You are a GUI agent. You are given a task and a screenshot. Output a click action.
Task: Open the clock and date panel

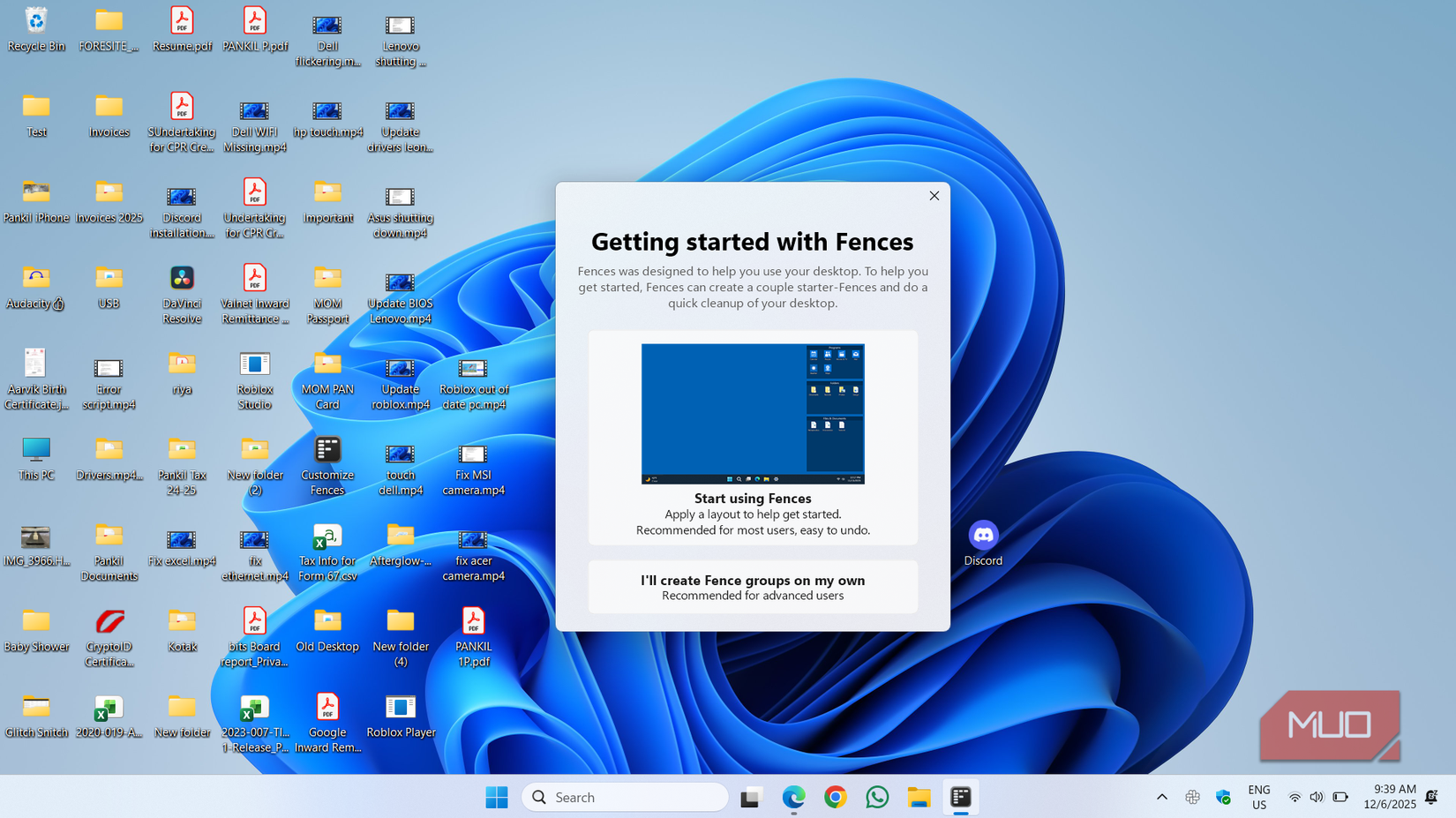tap(1389, 797)
